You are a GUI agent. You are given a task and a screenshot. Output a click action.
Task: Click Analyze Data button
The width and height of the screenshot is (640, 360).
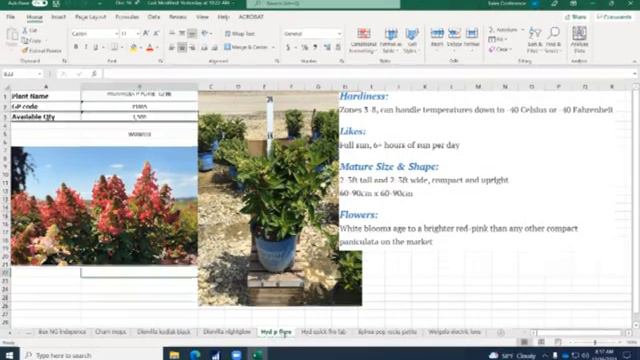pos(580,40)
